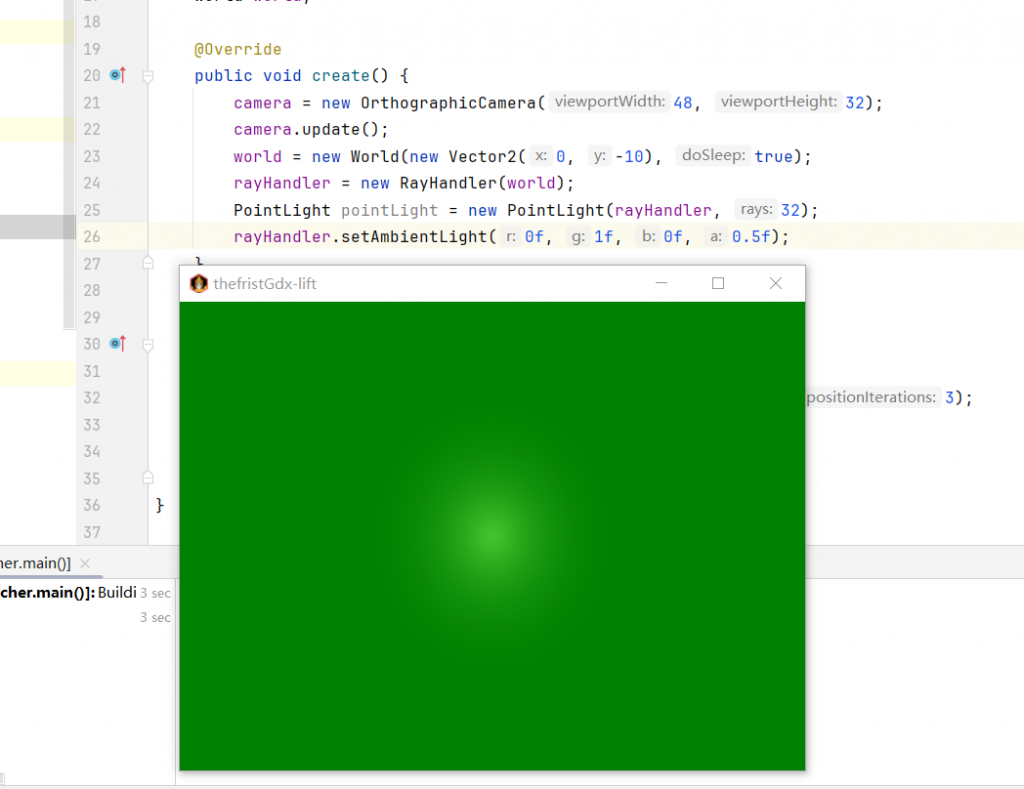Click the override gutter icon on line 20
1024x789 pixels.
tap(117, 75)
